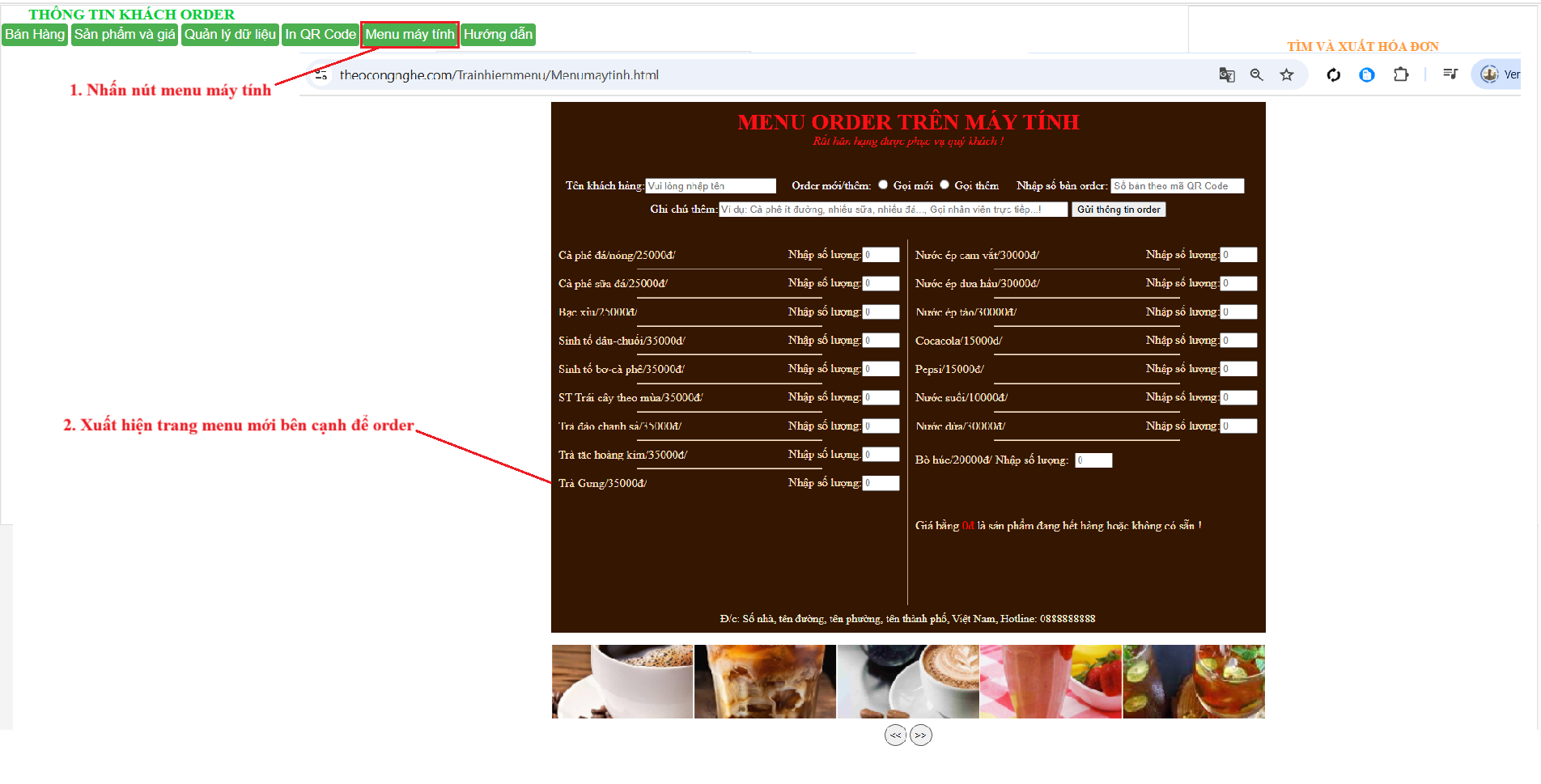Click the black circular arrows extension icon
Image resolution: width=1541 pixels, height=784 pixels.
(1333, 75)
